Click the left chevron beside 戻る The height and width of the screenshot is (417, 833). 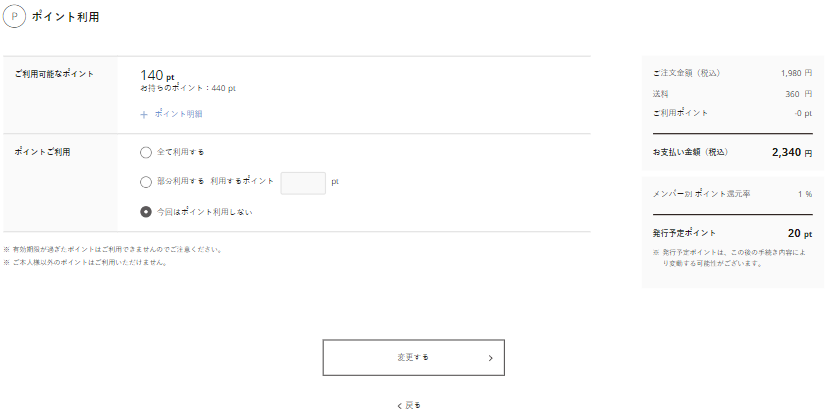point(399,405)
